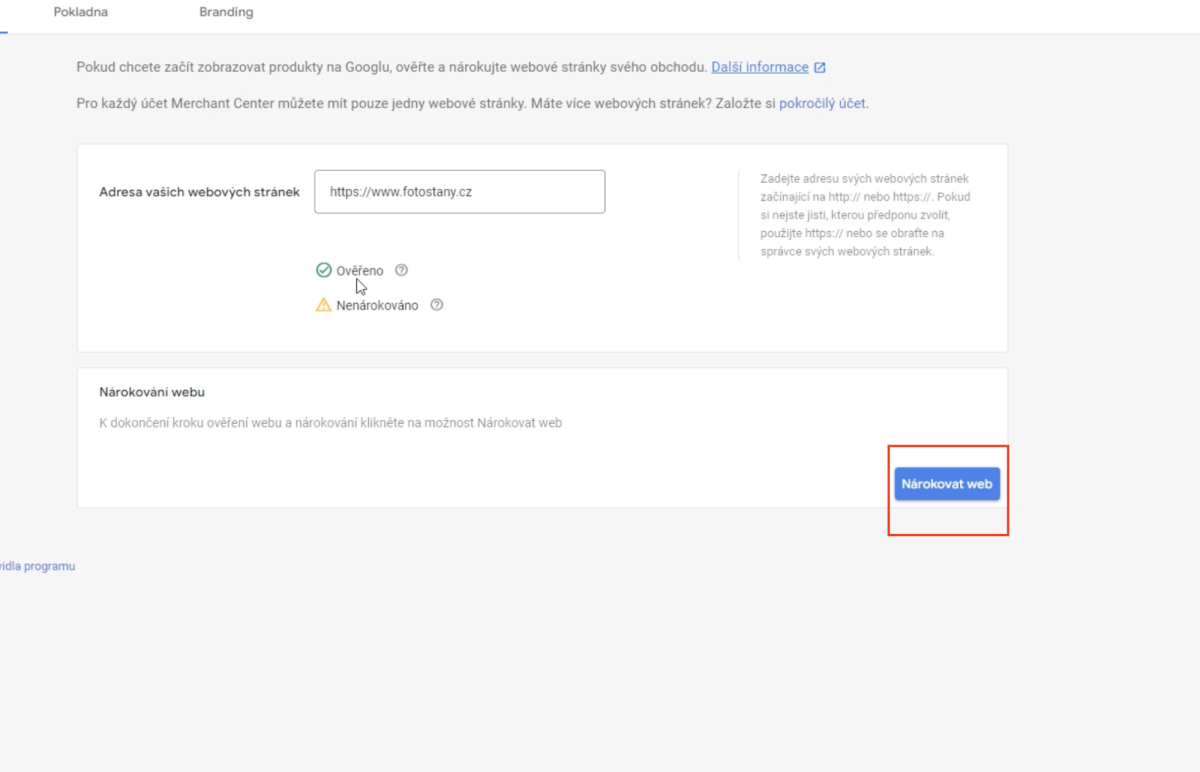Click the yellow Nenárokováno warning icon

coord(323,305)
